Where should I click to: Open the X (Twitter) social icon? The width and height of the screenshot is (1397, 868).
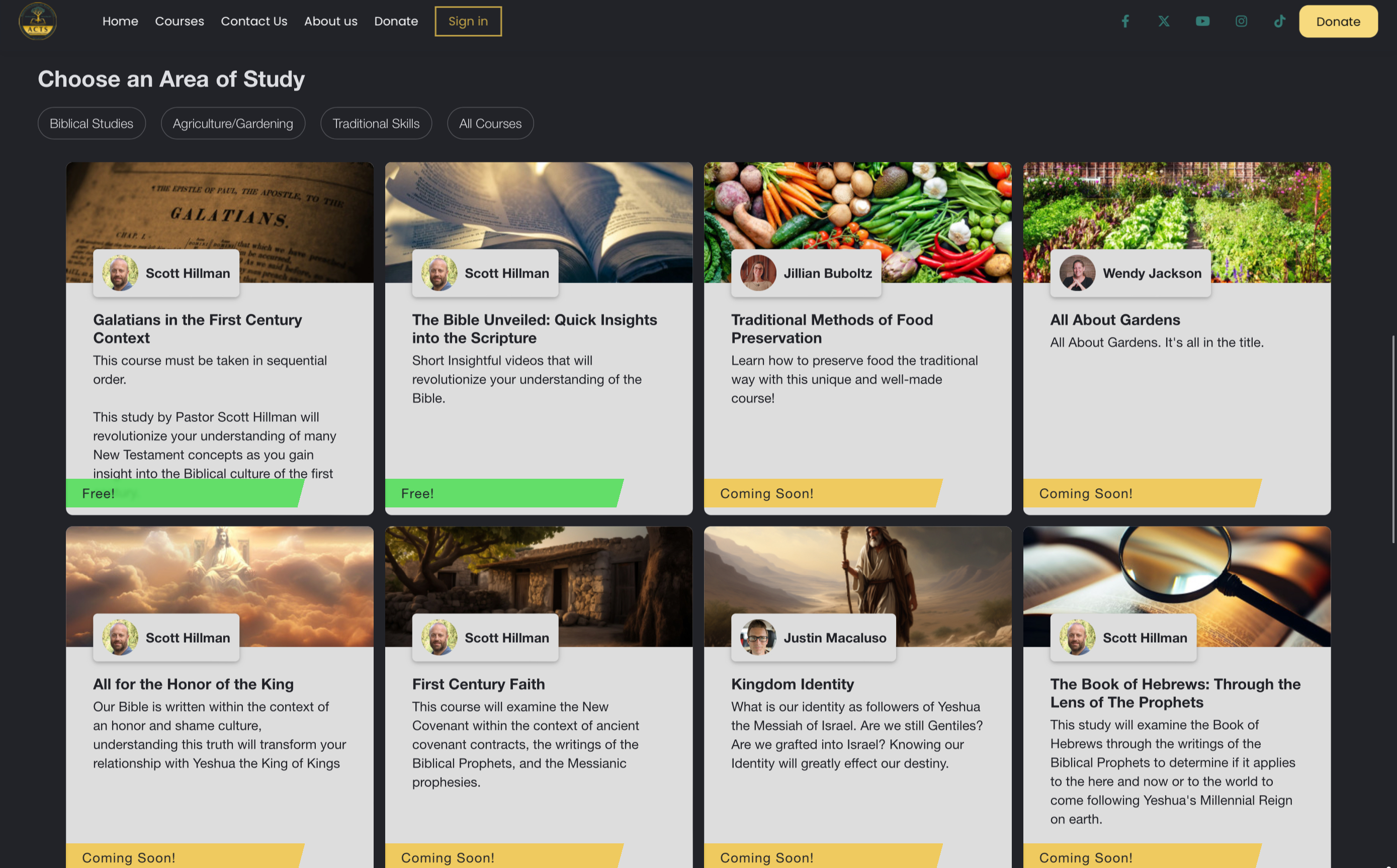[x=1163, y=21]
